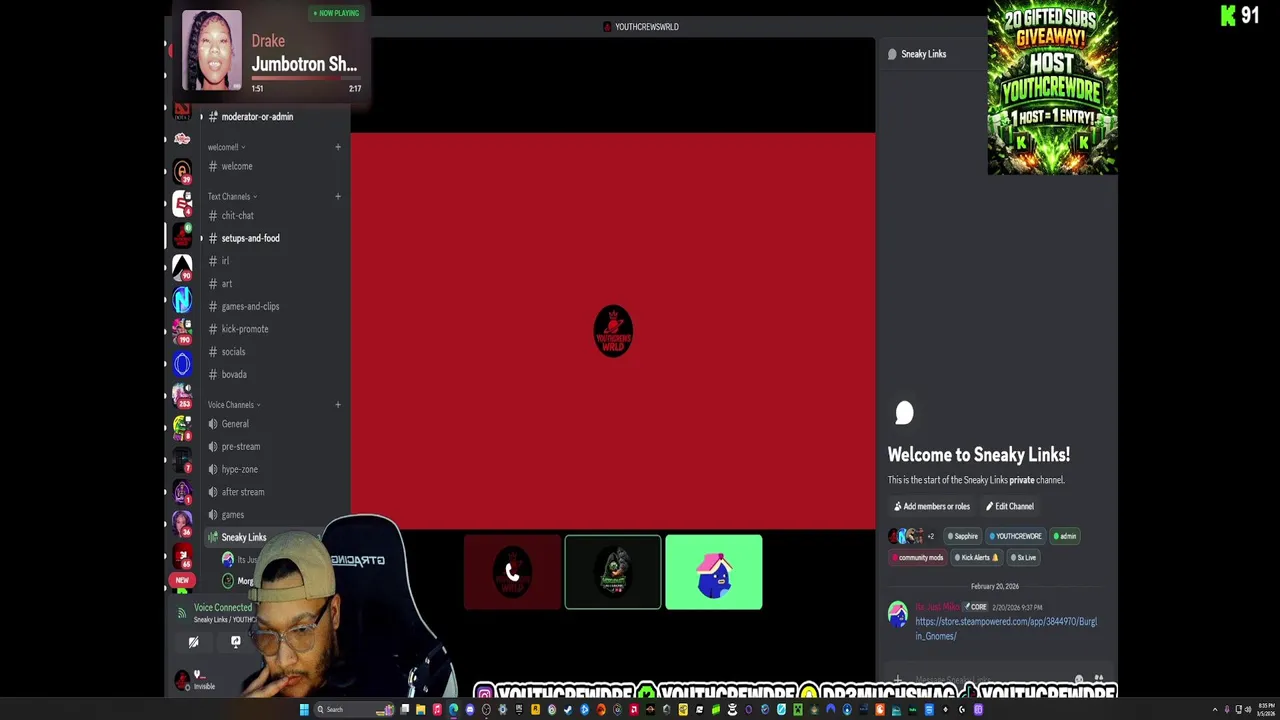This screenshot has height=720, width=1280.
Task: Collapse the Voice Channels category
Action: [234, 405]
